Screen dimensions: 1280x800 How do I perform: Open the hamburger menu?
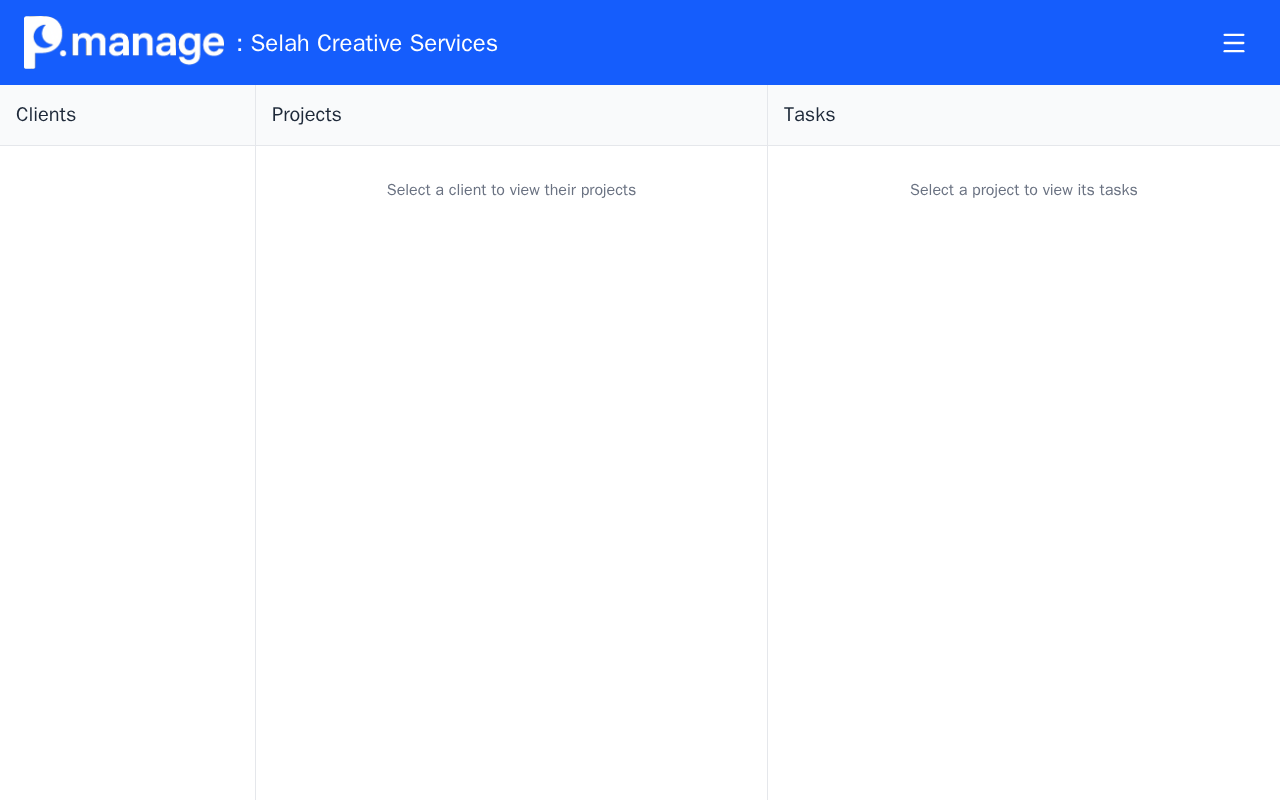point(1233,43)
